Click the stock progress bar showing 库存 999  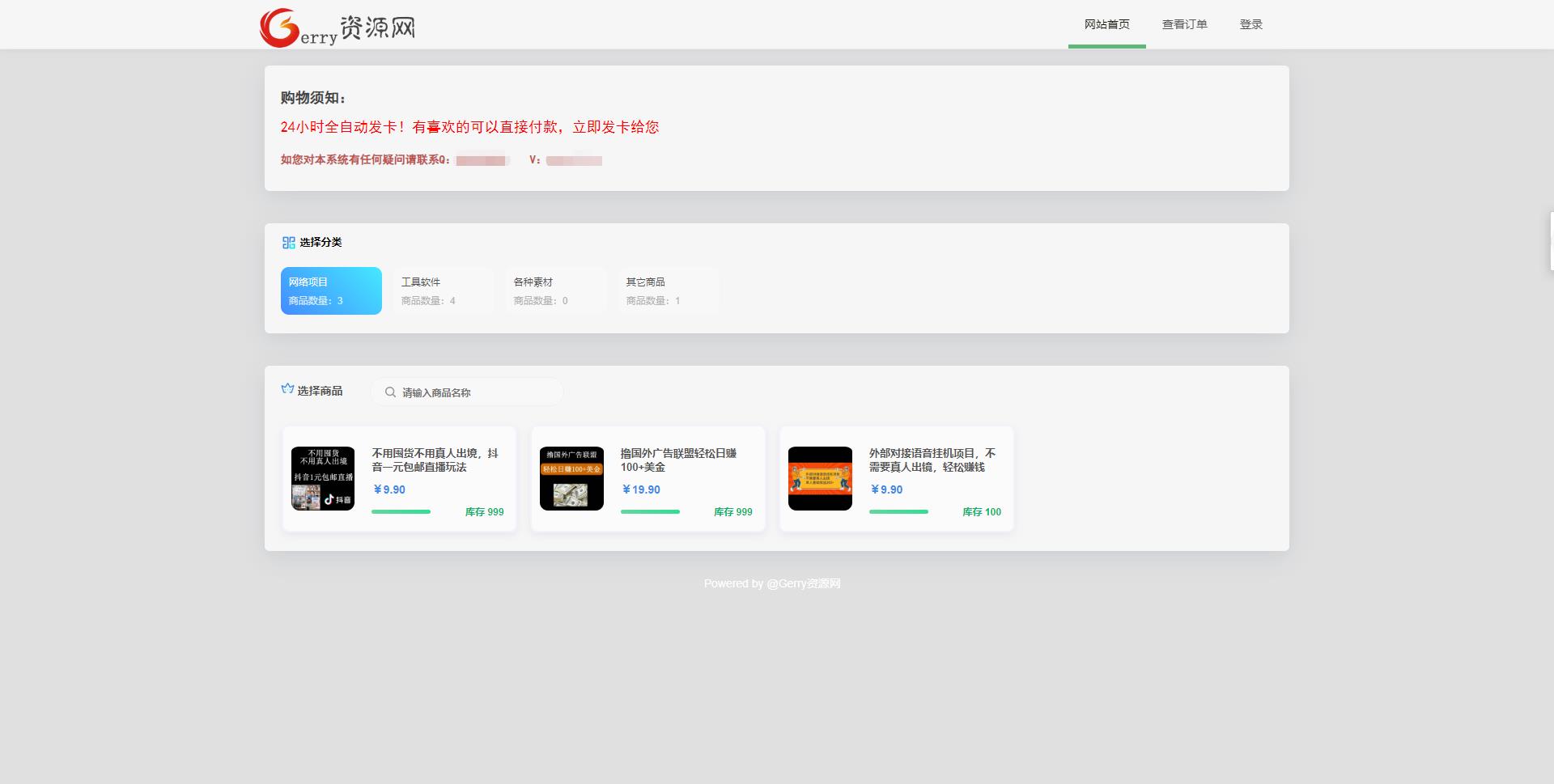400,512
